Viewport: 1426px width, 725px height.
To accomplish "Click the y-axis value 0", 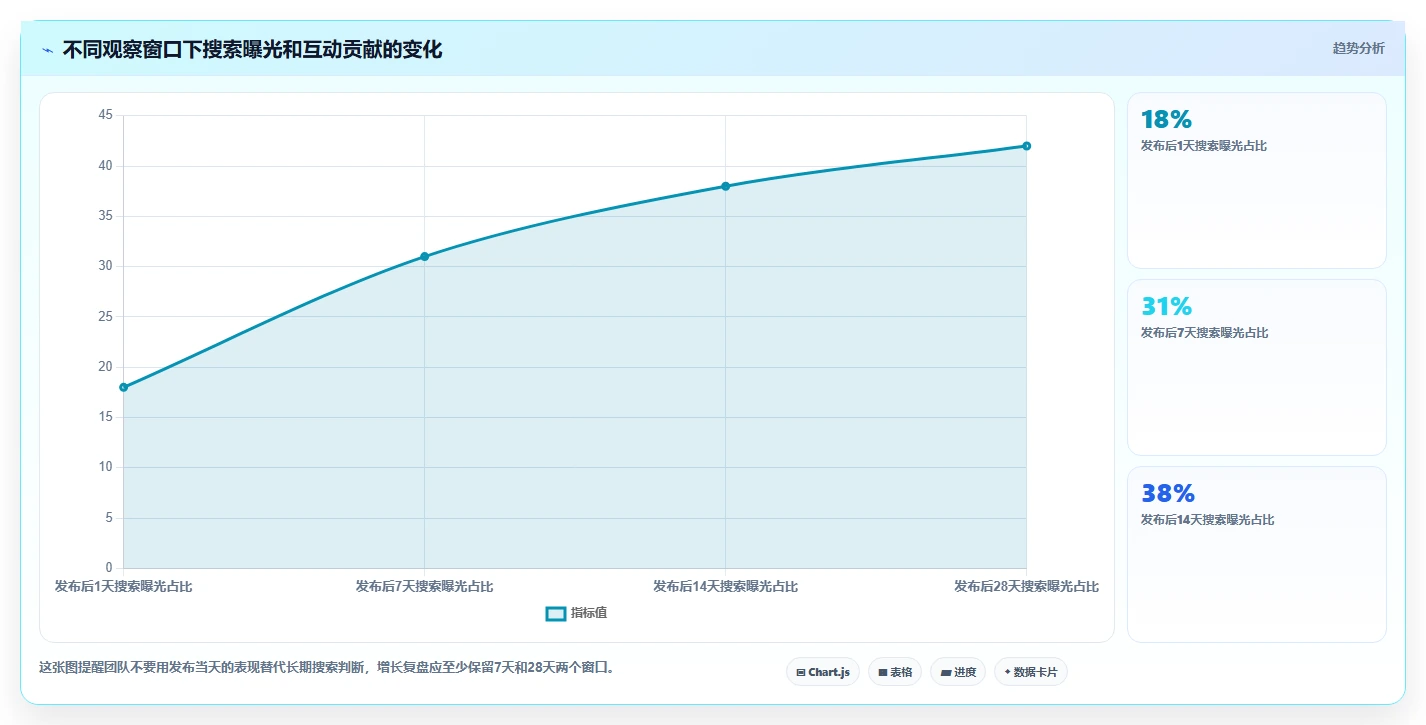I will [109, 568].
